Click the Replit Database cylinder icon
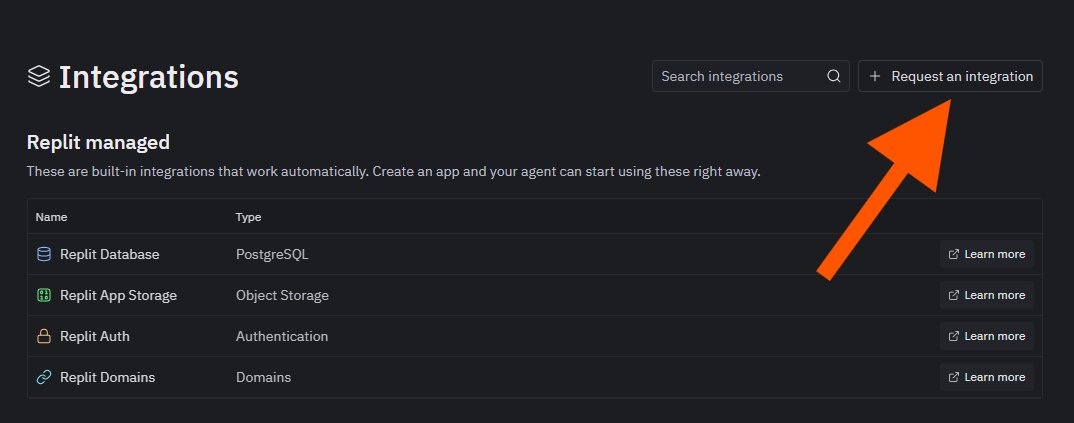The image size is (1074, 423). point(44,254)
